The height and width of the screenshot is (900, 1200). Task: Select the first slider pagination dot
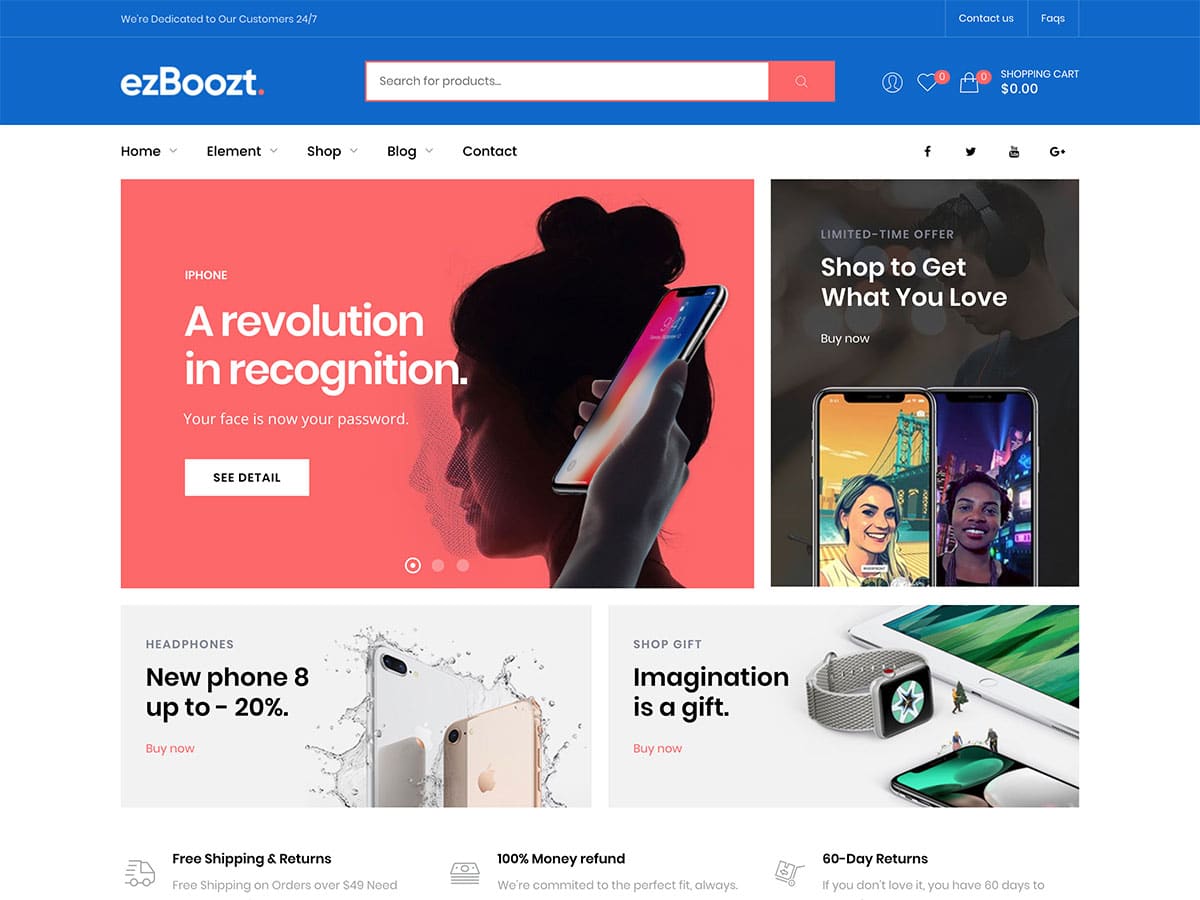click(x=412, y=565)
